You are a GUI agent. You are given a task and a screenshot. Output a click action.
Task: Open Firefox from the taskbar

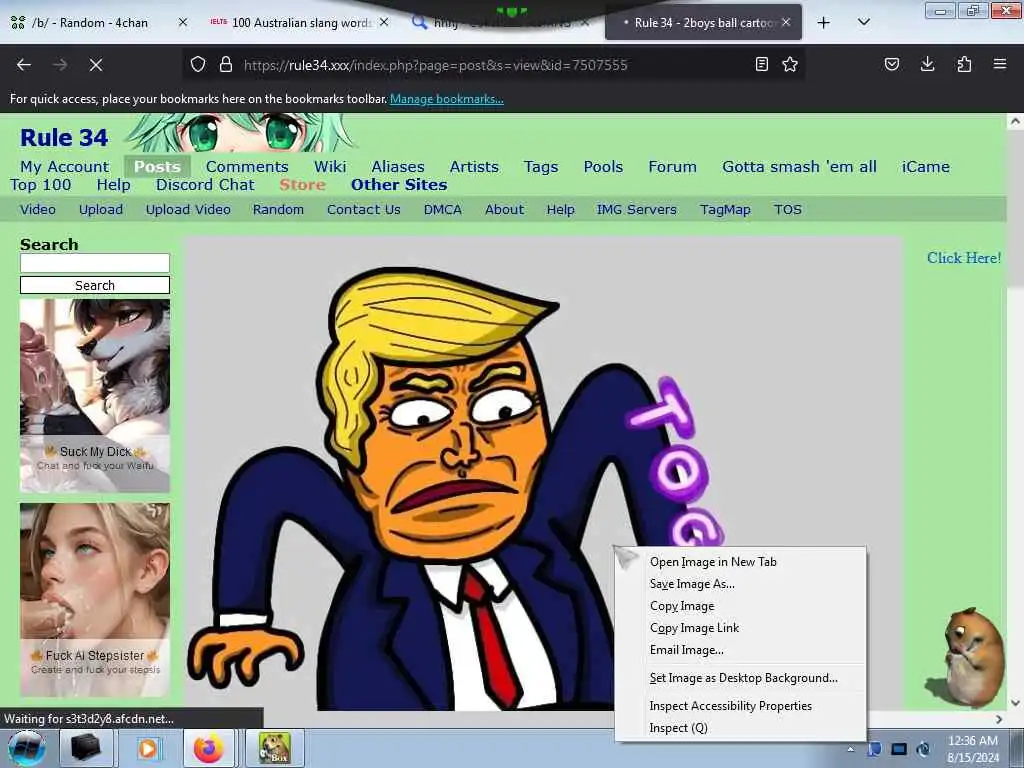[208, 748]
